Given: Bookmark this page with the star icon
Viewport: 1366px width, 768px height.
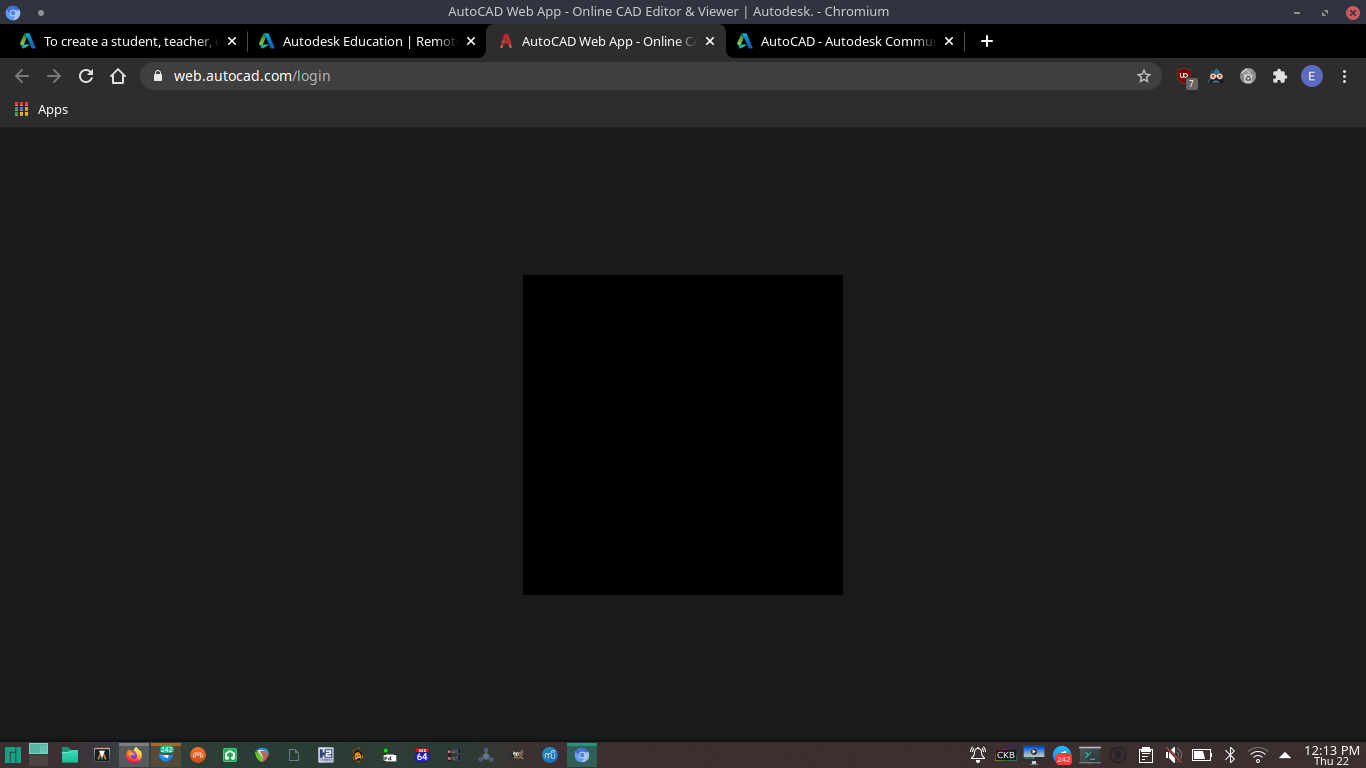Looking at the screenshot, I should pos(1143,75).
